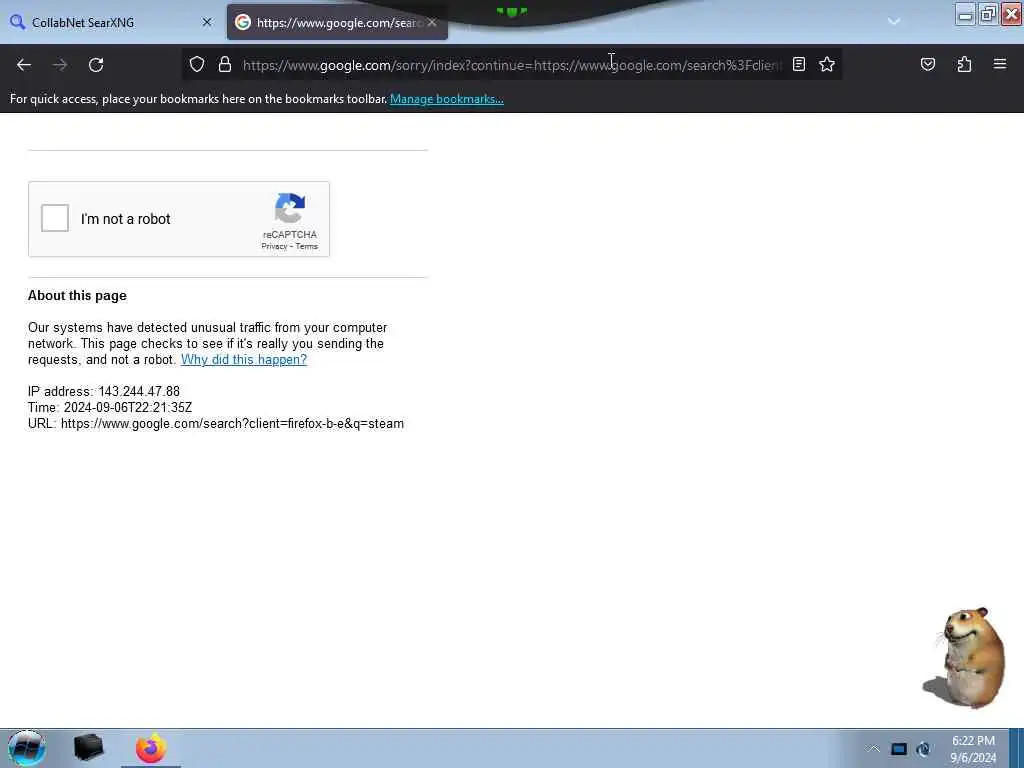Click the forward navigation arrow

click(x=60, y=65)
